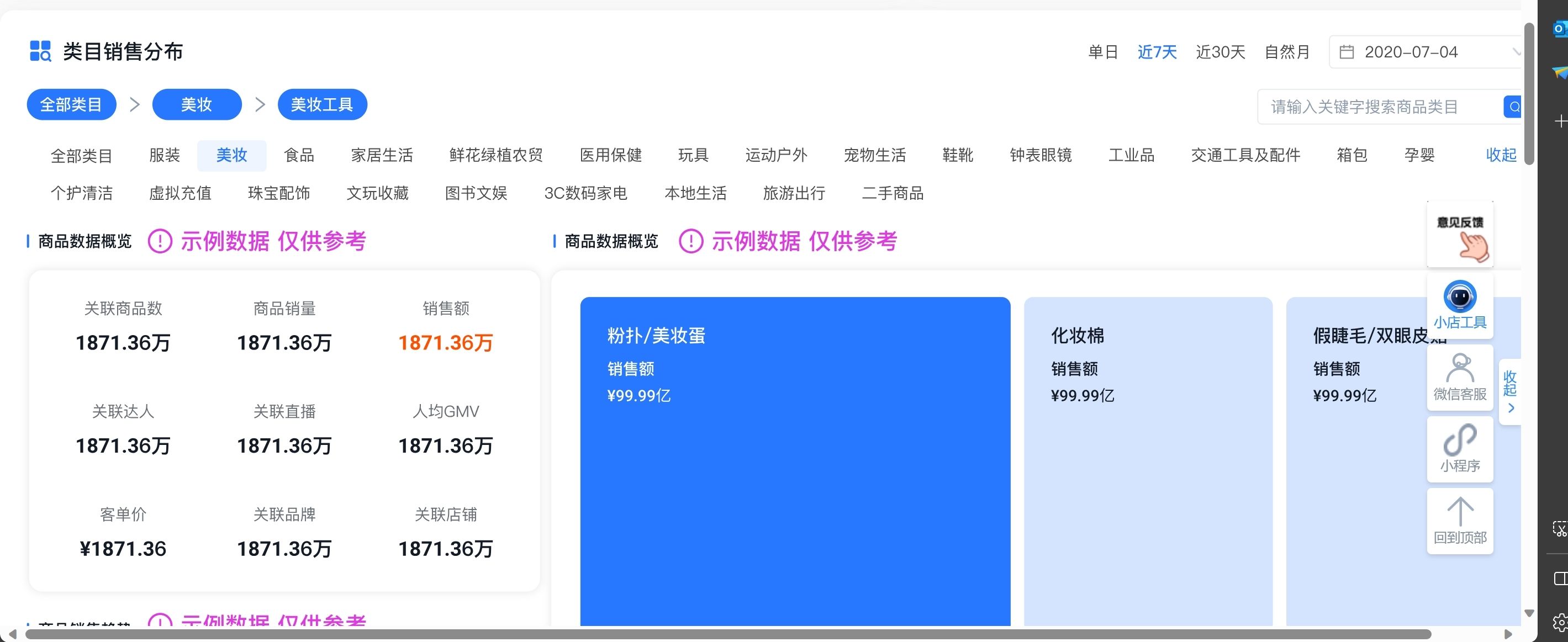Collapse the floating side panel 收起
The image size is (1568, 642).
[1510, 391]
